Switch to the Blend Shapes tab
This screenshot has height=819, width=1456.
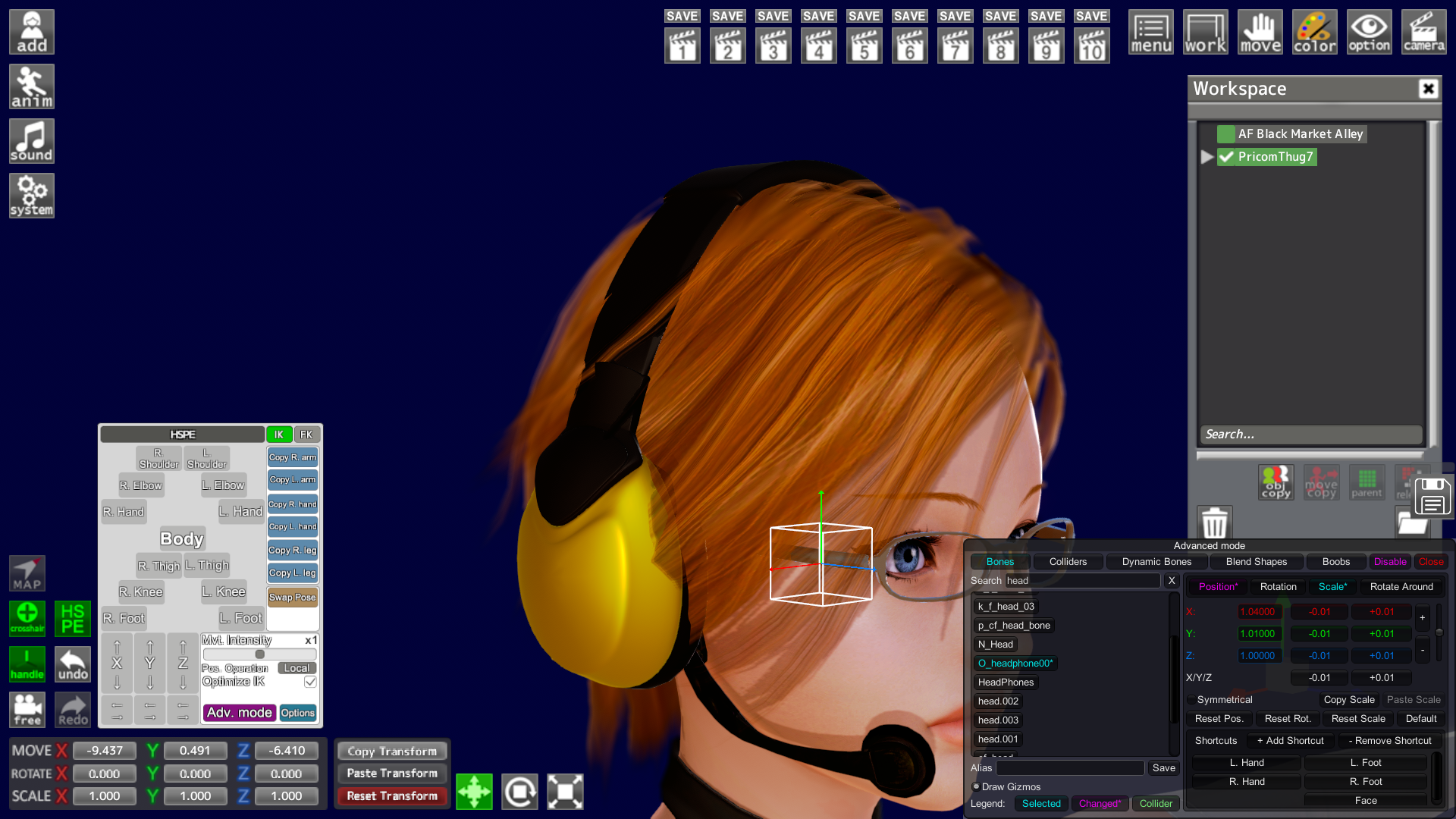click(1256, 562)
